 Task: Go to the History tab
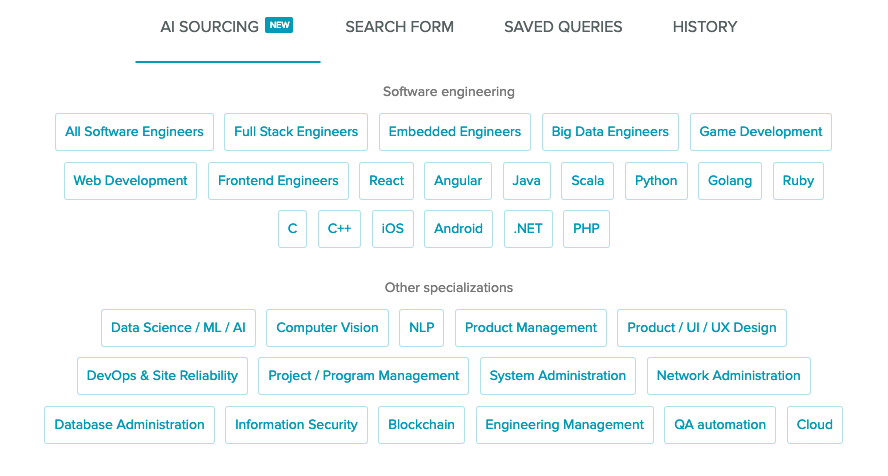coord(705,27)
